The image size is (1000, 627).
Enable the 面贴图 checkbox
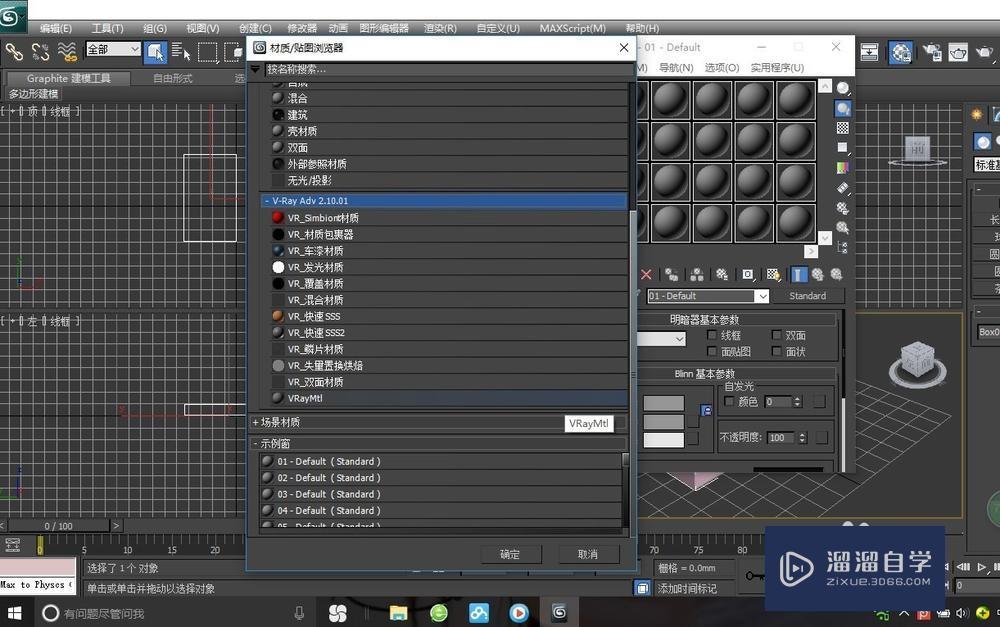click(x=712, y=351)
